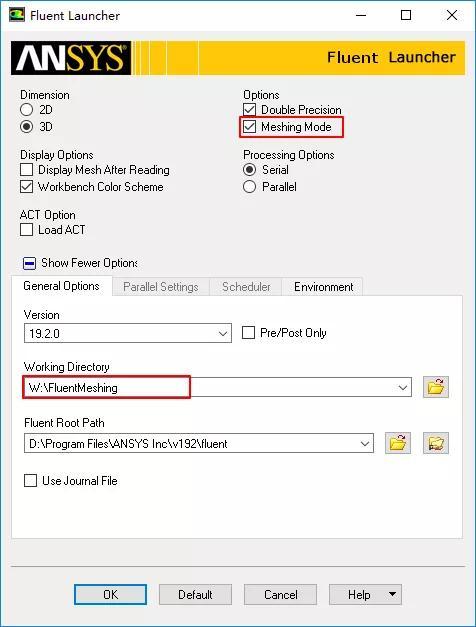This screenshot has width=476, height=627.
Task: Click the Default button
Action: (x=195, y=595)
